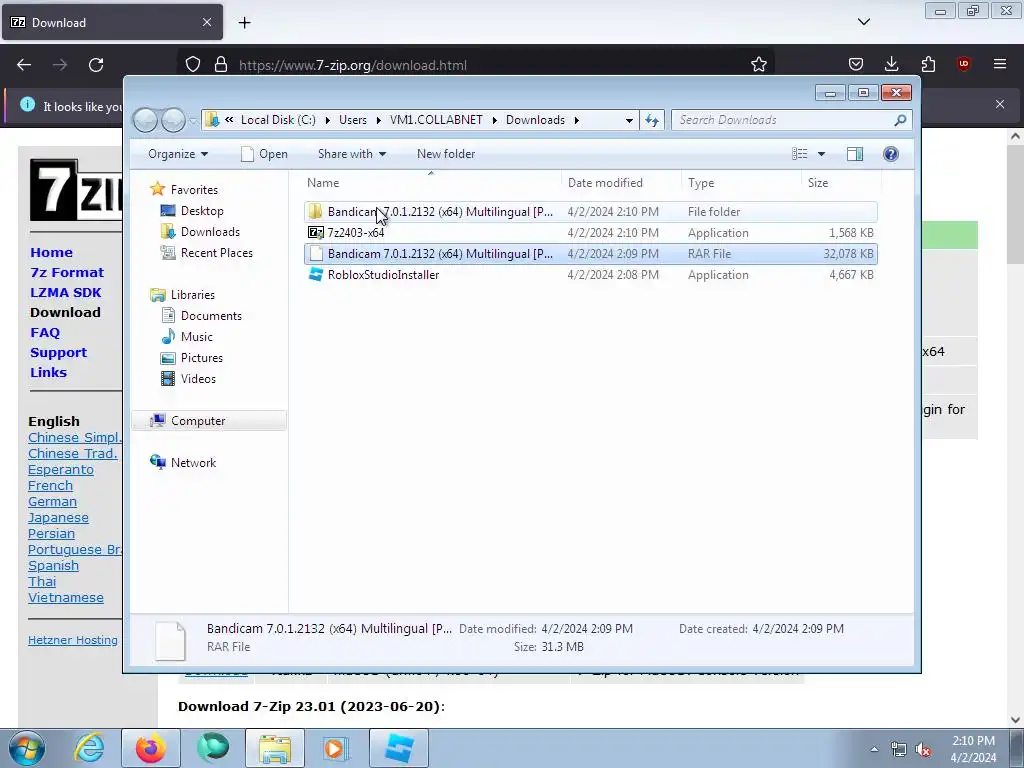Switch to Firefox in taskbar
1024x768 pixels.
tap(150, 748)
